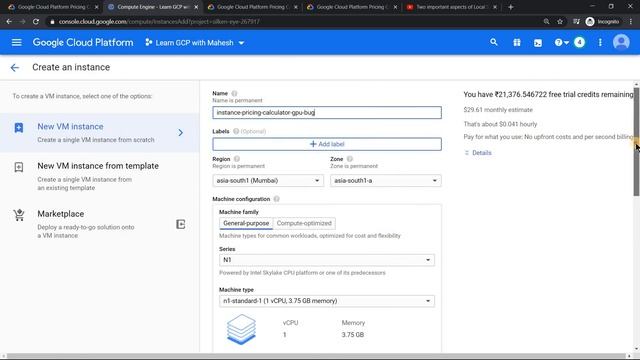Open the Incognito profile indicator

[x=602, y=21]
